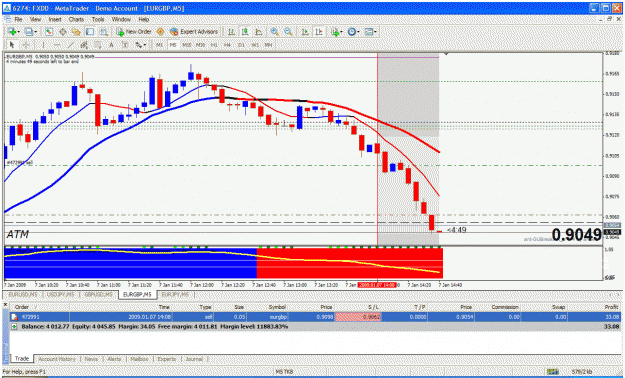
Task: Click the New Order button
Action: [134, 32]
